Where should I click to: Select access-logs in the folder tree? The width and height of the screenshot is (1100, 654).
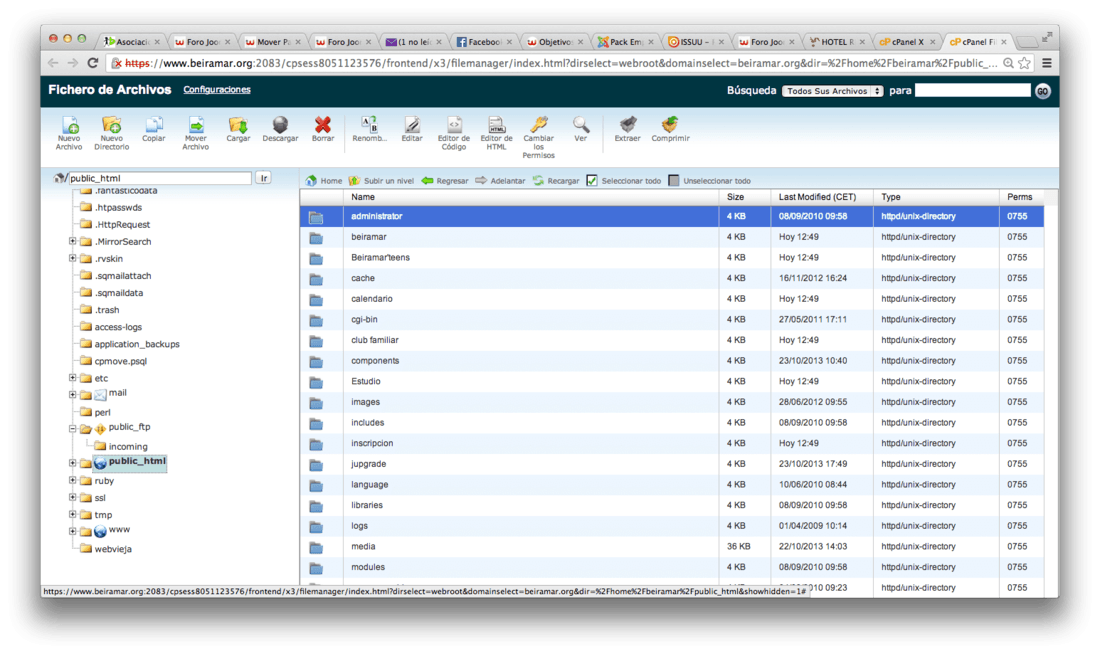pyautogui.click(x=118, y=327)
